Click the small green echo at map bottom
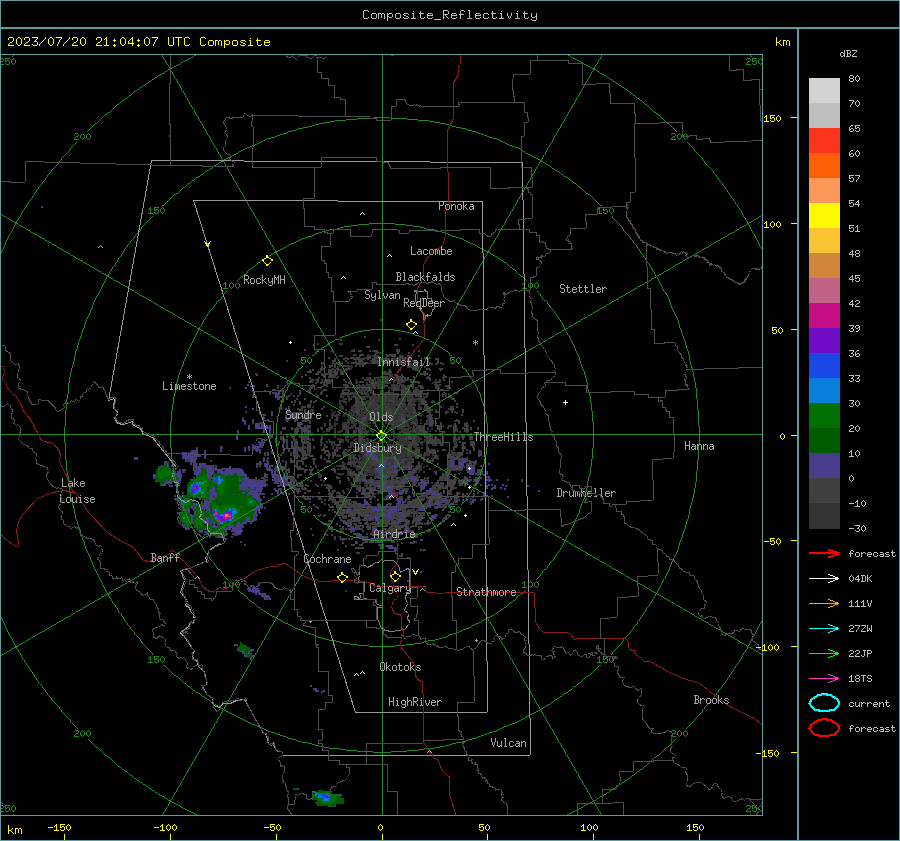 tap(327, 798)
